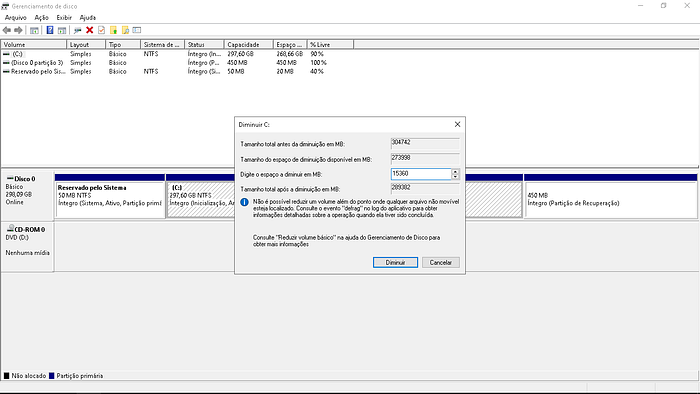Click the Back arrow in the toolbar
This screenshot has height=394, width=700.
pos(7,30)
